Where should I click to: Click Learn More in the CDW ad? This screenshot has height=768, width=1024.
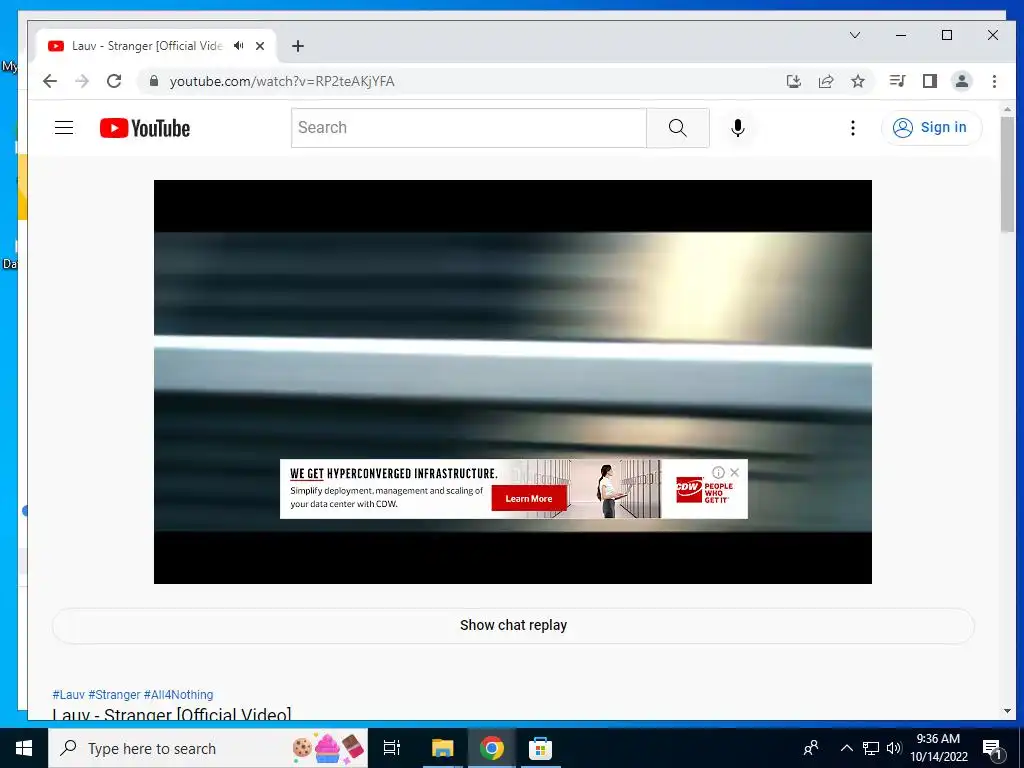[529, 498]
